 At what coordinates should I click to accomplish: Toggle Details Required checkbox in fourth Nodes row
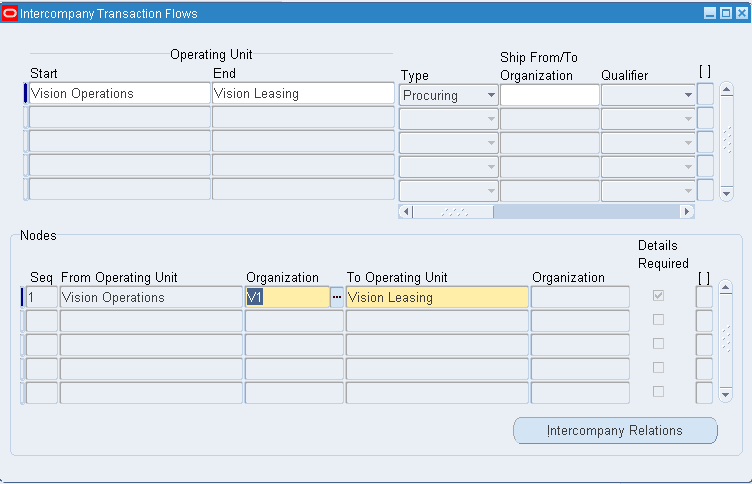click(658, 367)
